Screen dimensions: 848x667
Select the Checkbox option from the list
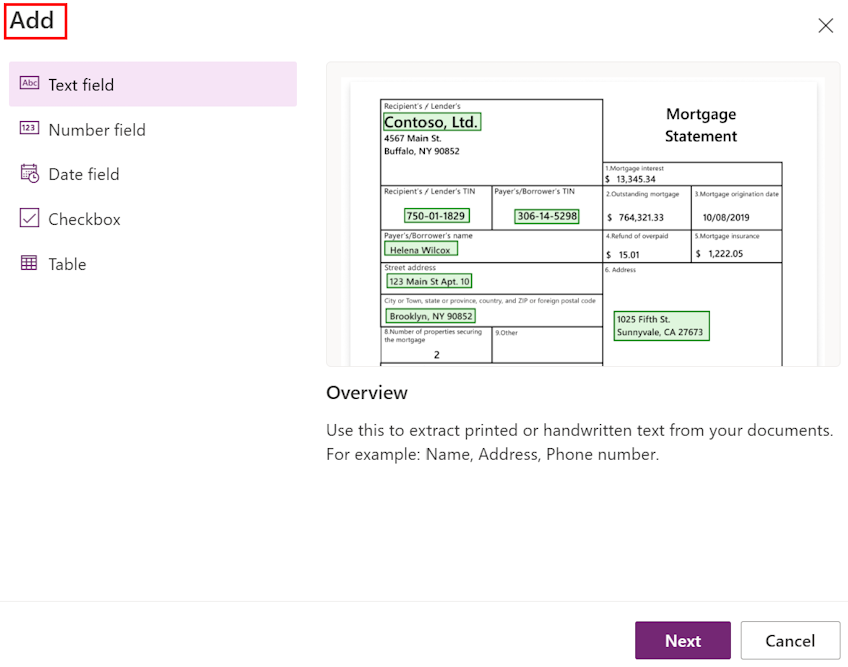pyautogui.click(x=83, y=218)
